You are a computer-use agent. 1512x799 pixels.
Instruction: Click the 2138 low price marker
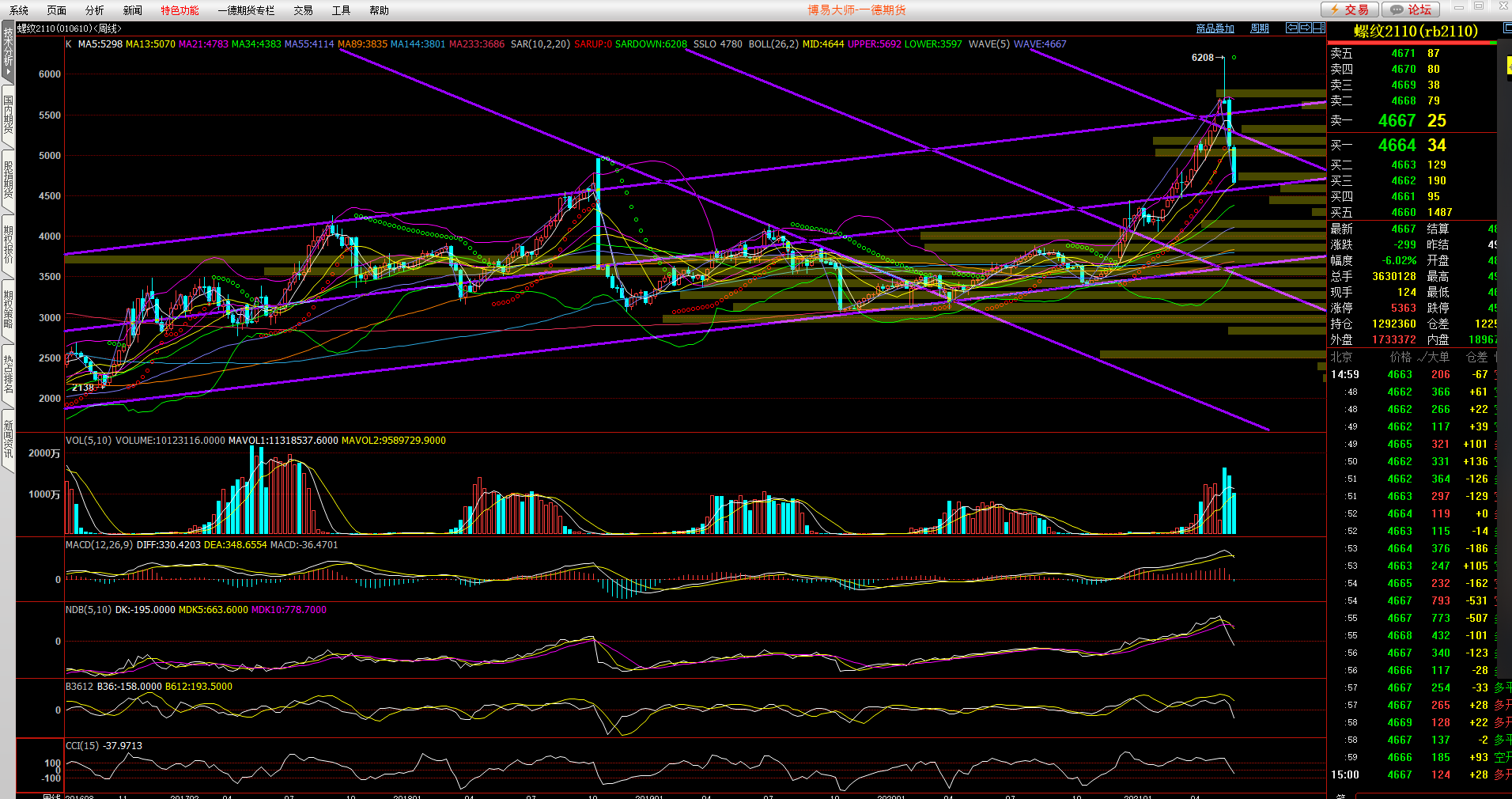click(x=82, y=388)
